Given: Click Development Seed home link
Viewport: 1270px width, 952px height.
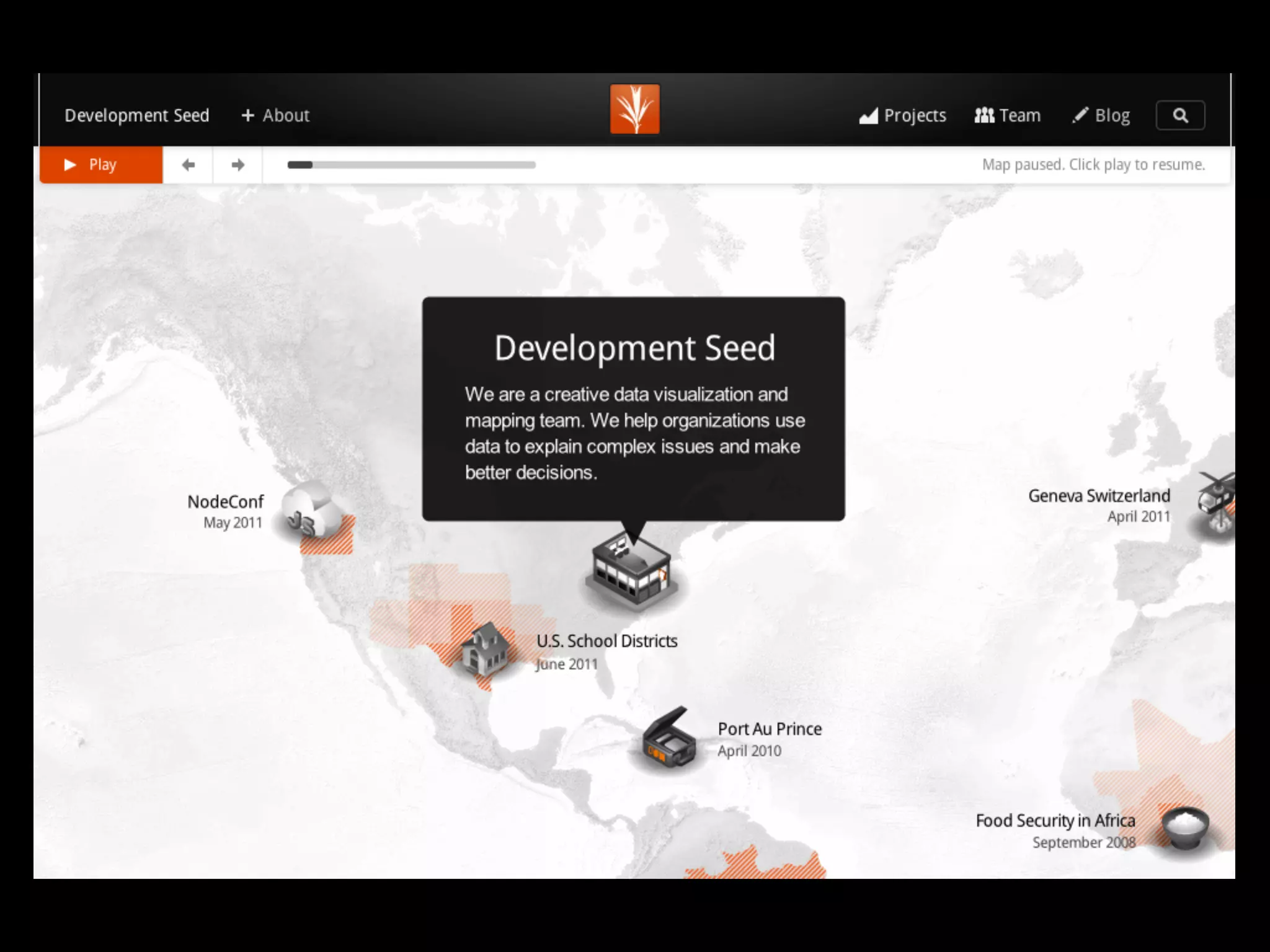Looking at the screenshot, I should coord(137,115).
